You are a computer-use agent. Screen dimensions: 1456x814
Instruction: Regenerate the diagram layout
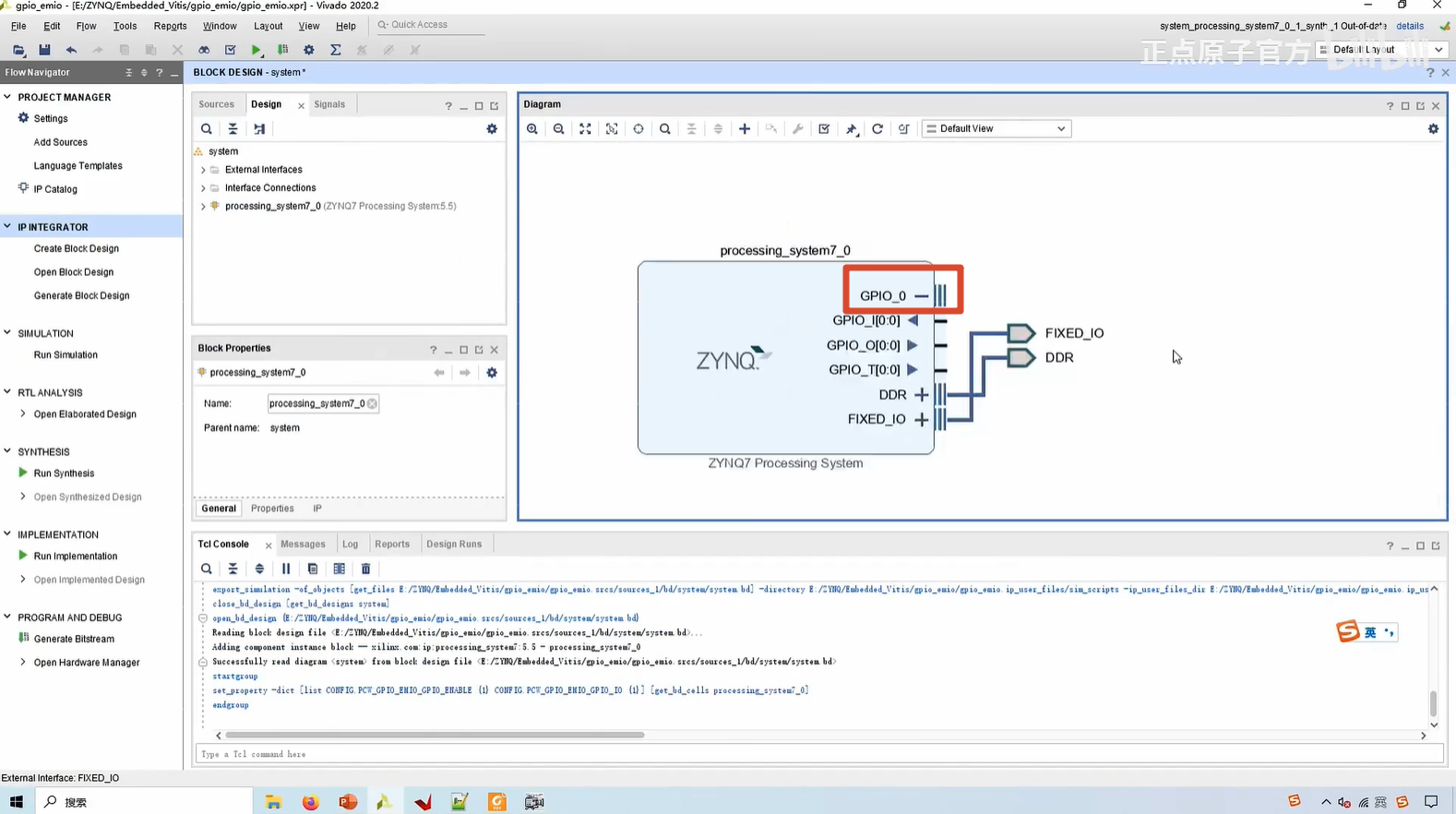click(x=877, y=129)
